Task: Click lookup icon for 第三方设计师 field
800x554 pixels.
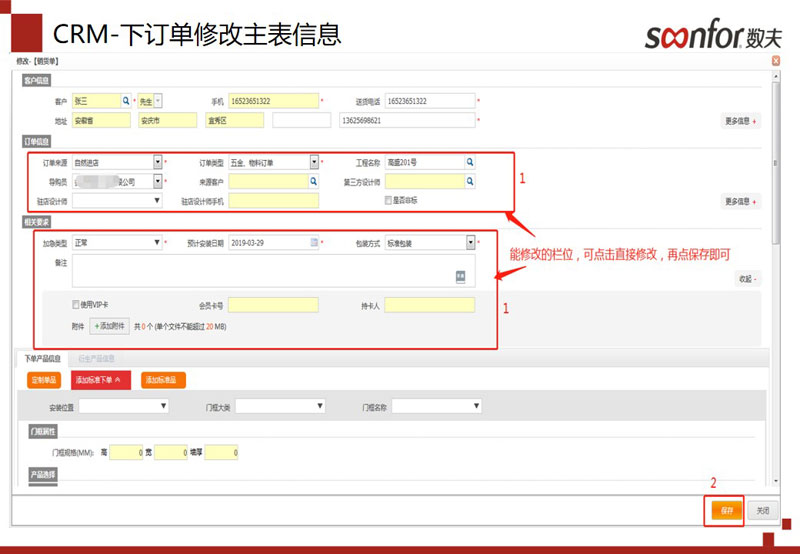Action: tap(470, 181)
